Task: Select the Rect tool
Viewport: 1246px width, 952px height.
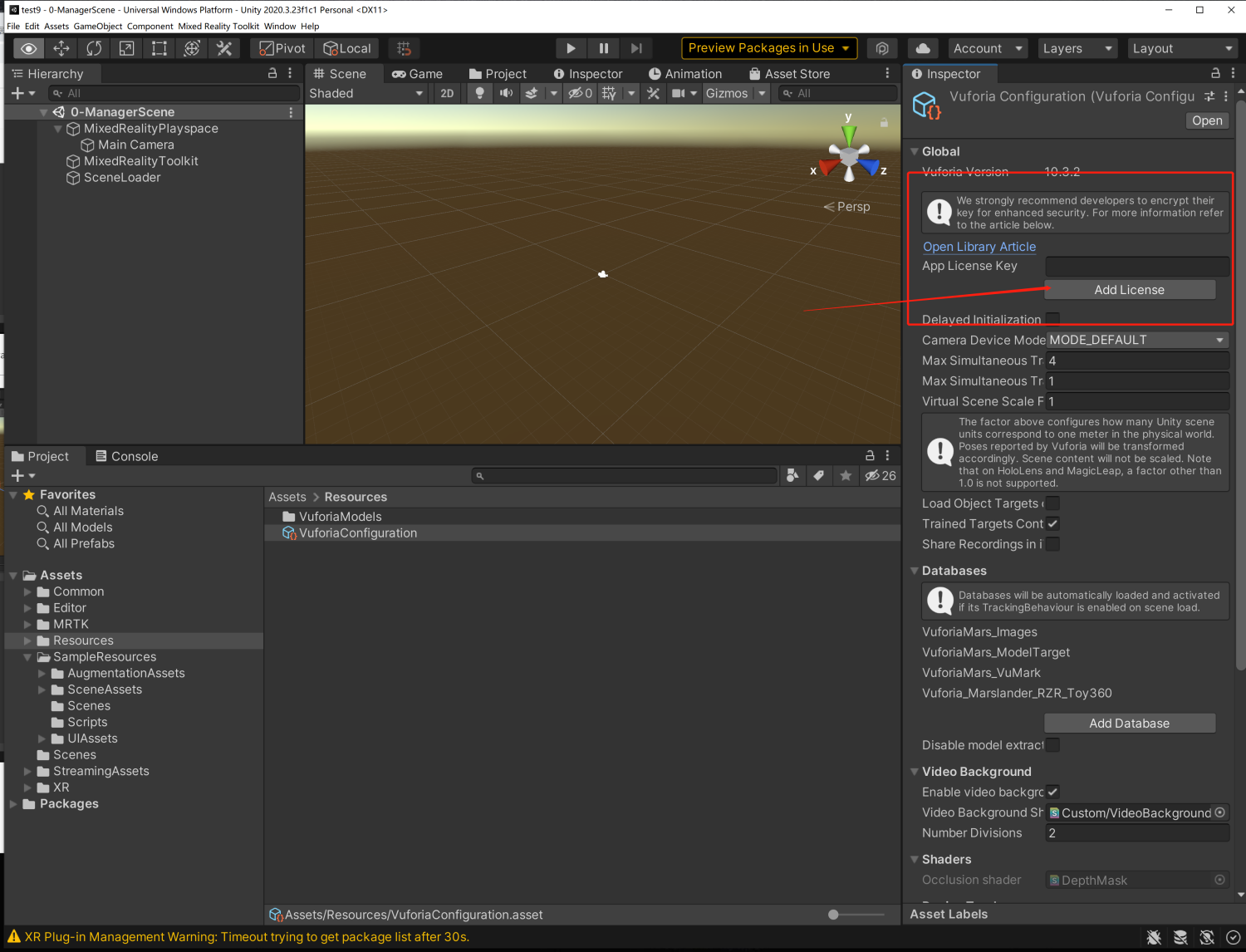Action: coord(159,48)
